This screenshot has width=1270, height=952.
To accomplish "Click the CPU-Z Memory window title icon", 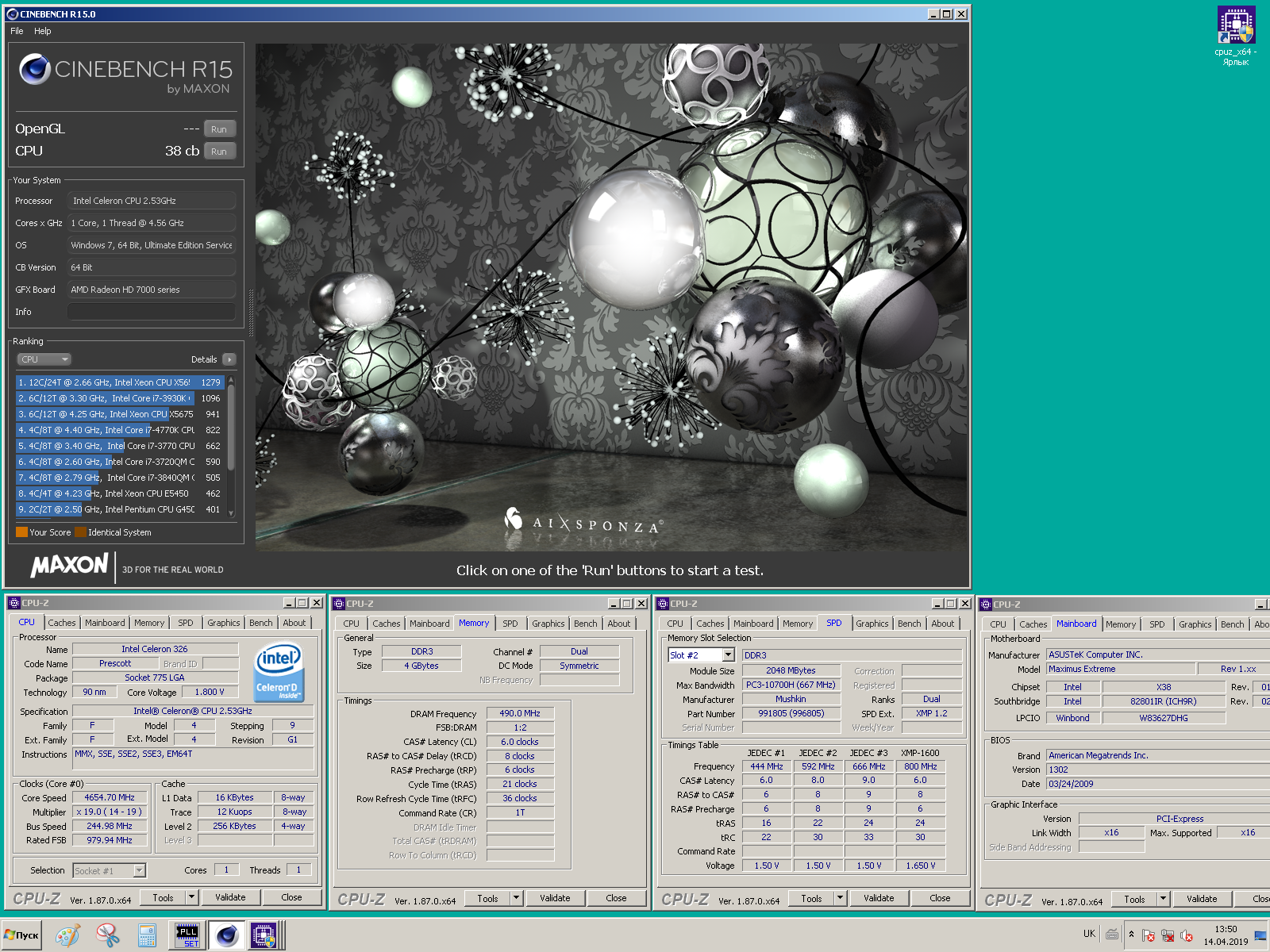I will pos(339,604).
